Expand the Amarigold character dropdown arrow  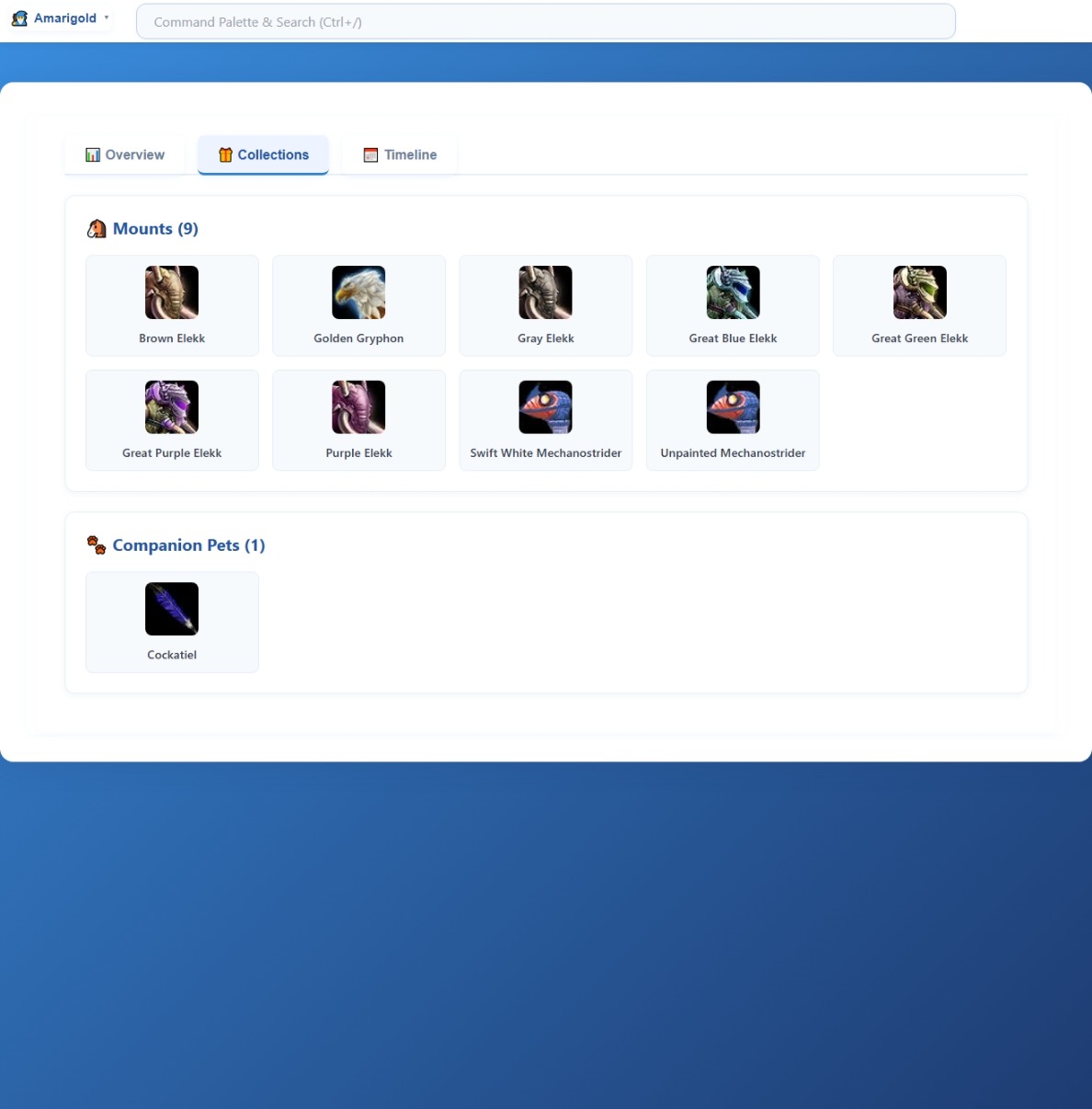(107, 17)
